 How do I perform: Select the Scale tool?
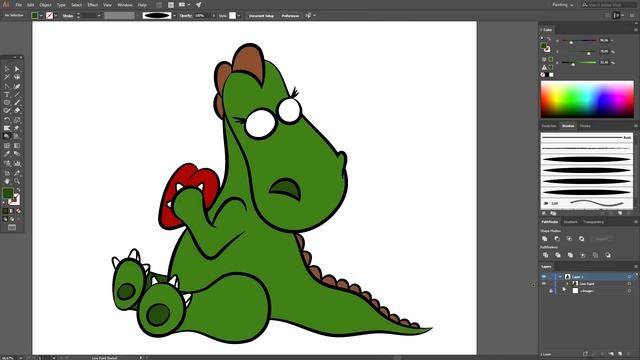pos(17,120)
